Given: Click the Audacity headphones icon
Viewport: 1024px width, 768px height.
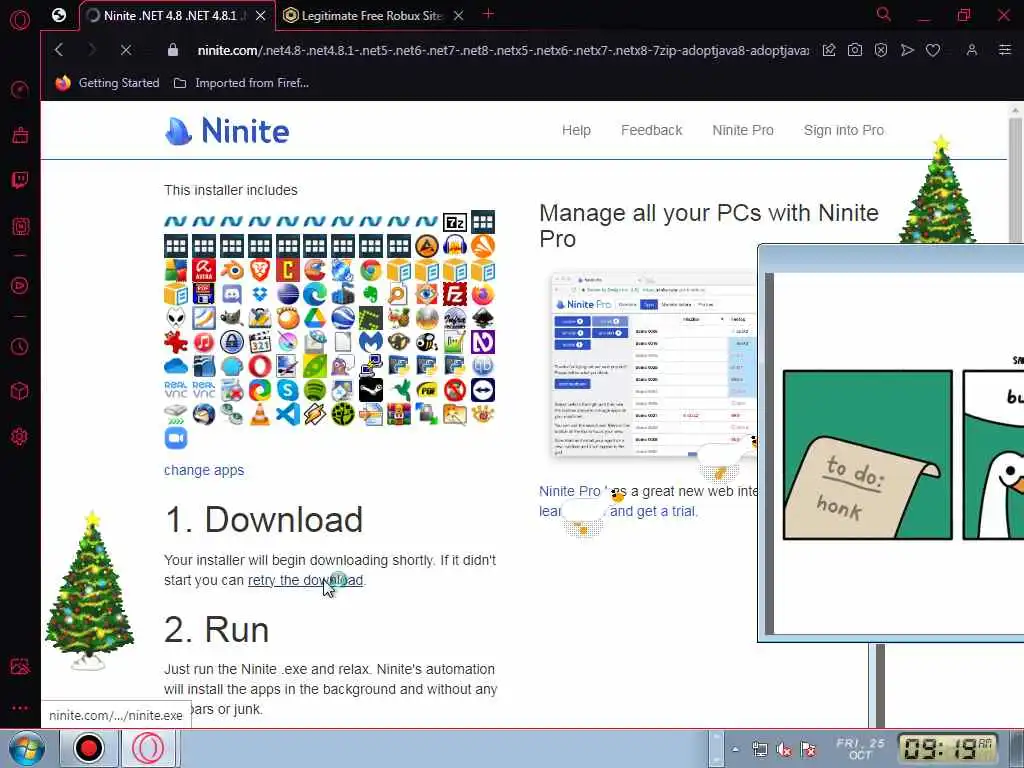Looking at the screenshot, I should [455, 246].
